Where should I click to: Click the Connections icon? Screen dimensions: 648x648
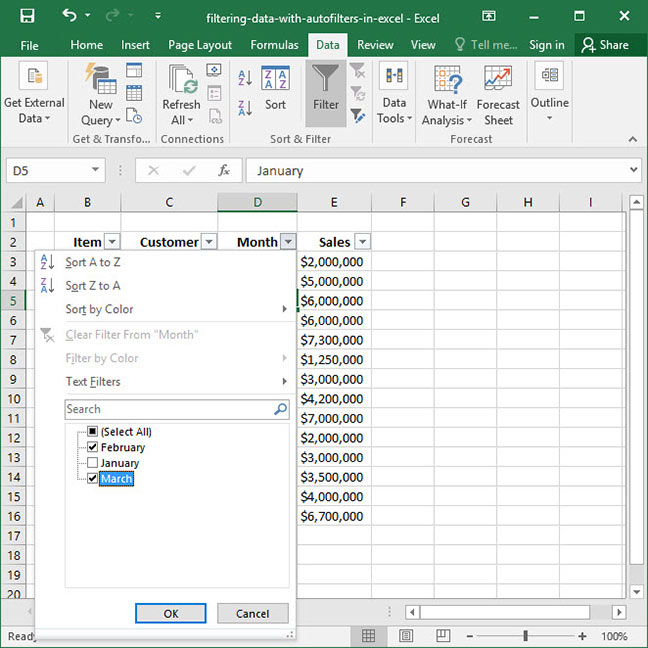click(x=214, y=70)
